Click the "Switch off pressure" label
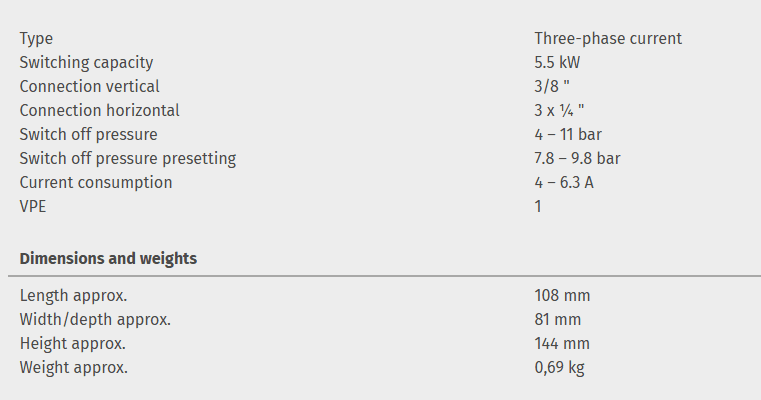This screenshot has height=400, width=761. tap(89, 135)
